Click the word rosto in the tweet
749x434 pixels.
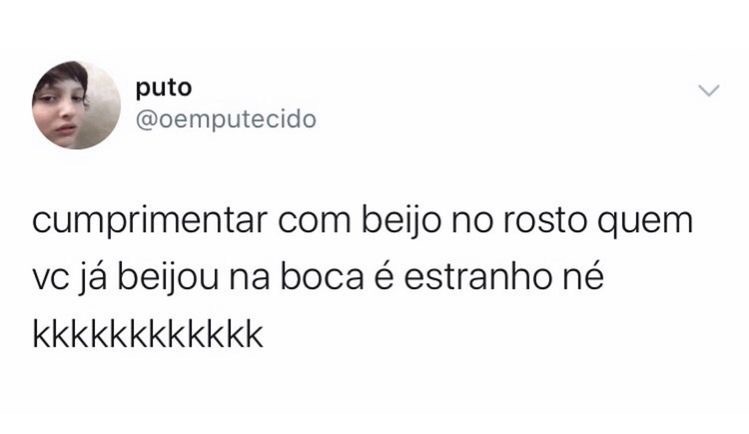(x=545, y=223)
